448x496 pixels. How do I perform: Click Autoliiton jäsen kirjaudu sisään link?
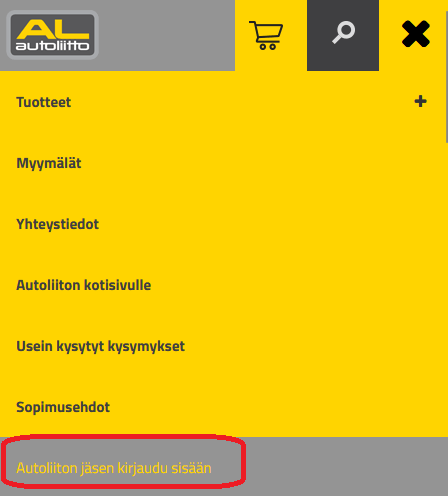(114, 468)
